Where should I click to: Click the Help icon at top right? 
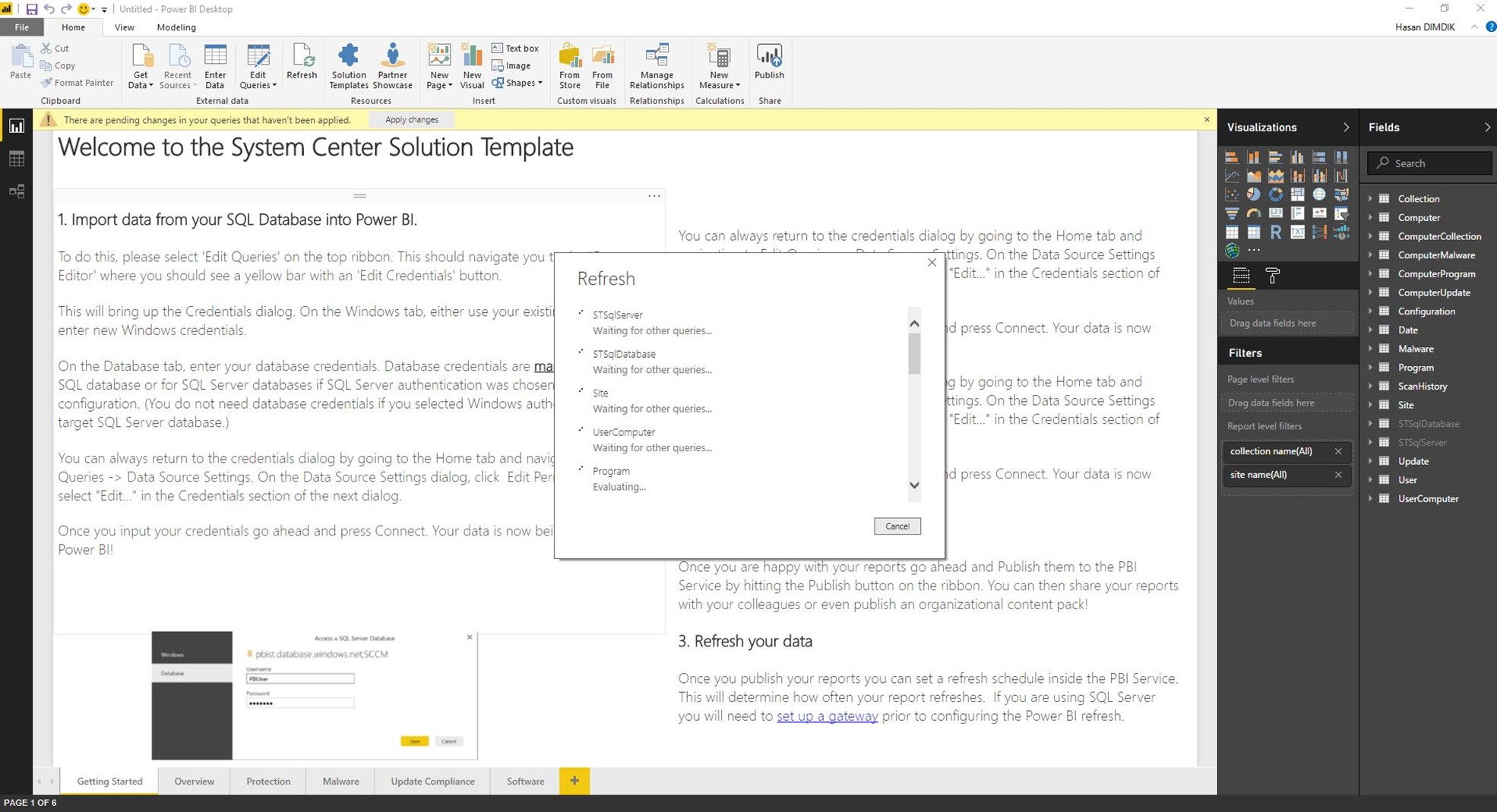tap(1491, 27)
